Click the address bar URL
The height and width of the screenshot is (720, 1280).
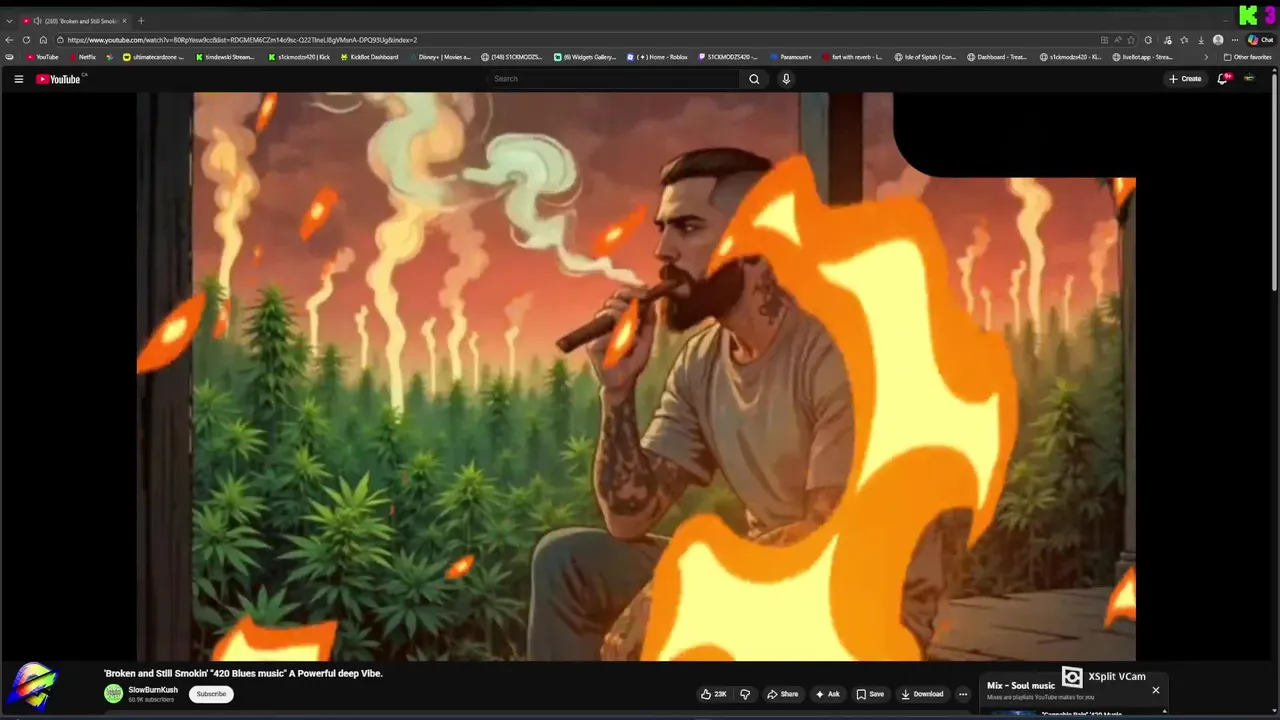(x=242, y=40)
